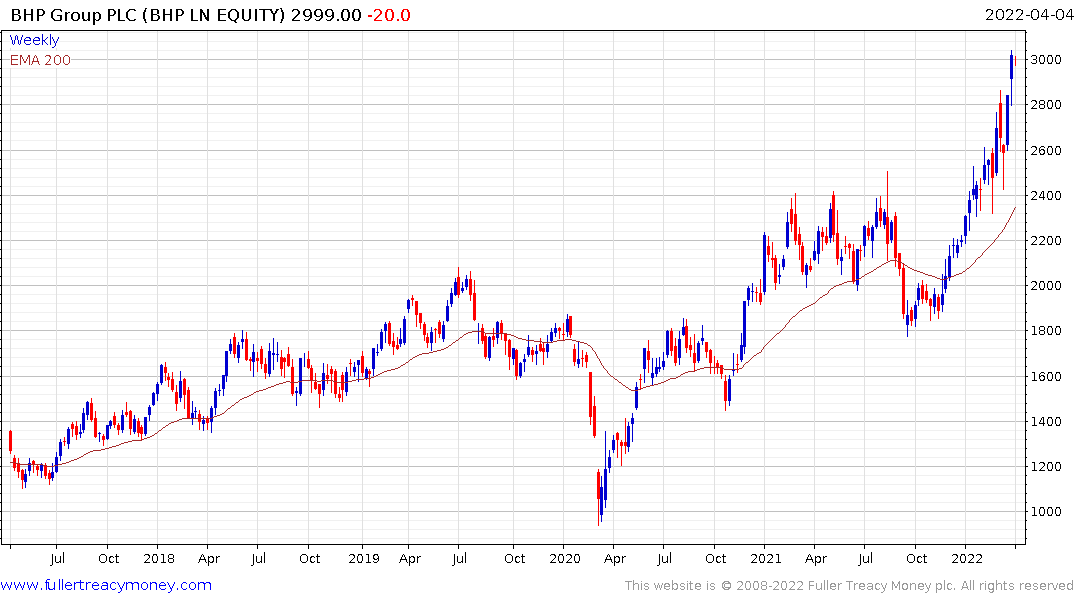Screen dimensions: 1075x600
Task: Click the 2020 year label on time axis
Action: coord(565,558)
